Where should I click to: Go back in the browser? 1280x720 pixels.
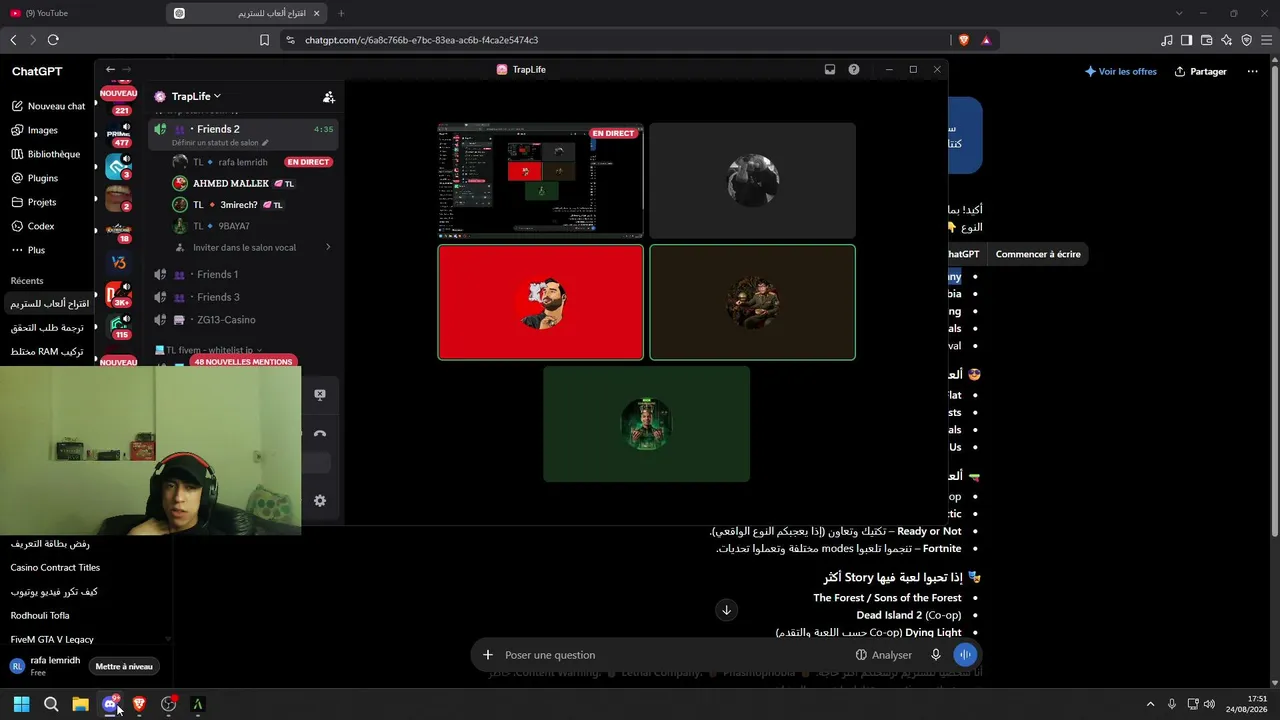coord(13,40)
